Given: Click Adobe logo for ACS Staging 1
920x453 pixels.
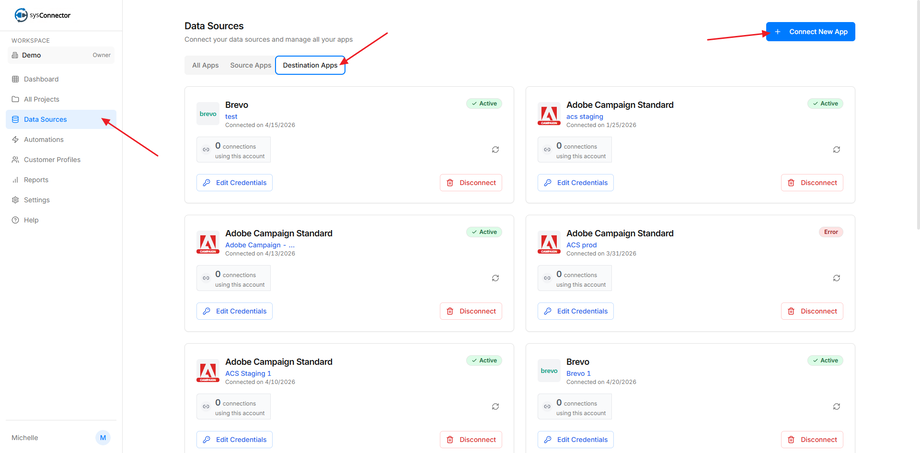Looking at the screenshot, I should tap(208, 371).
